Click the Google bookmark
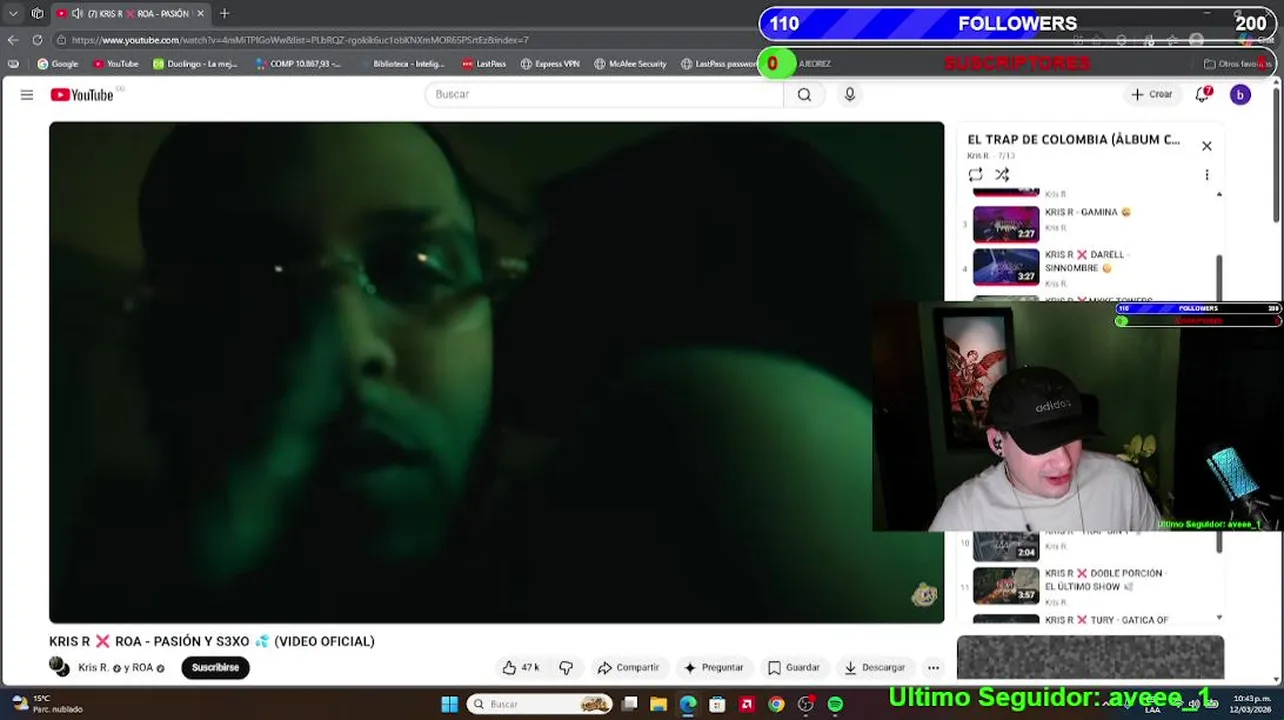Screen dimensions: 1284x720 tap(58, 64)
